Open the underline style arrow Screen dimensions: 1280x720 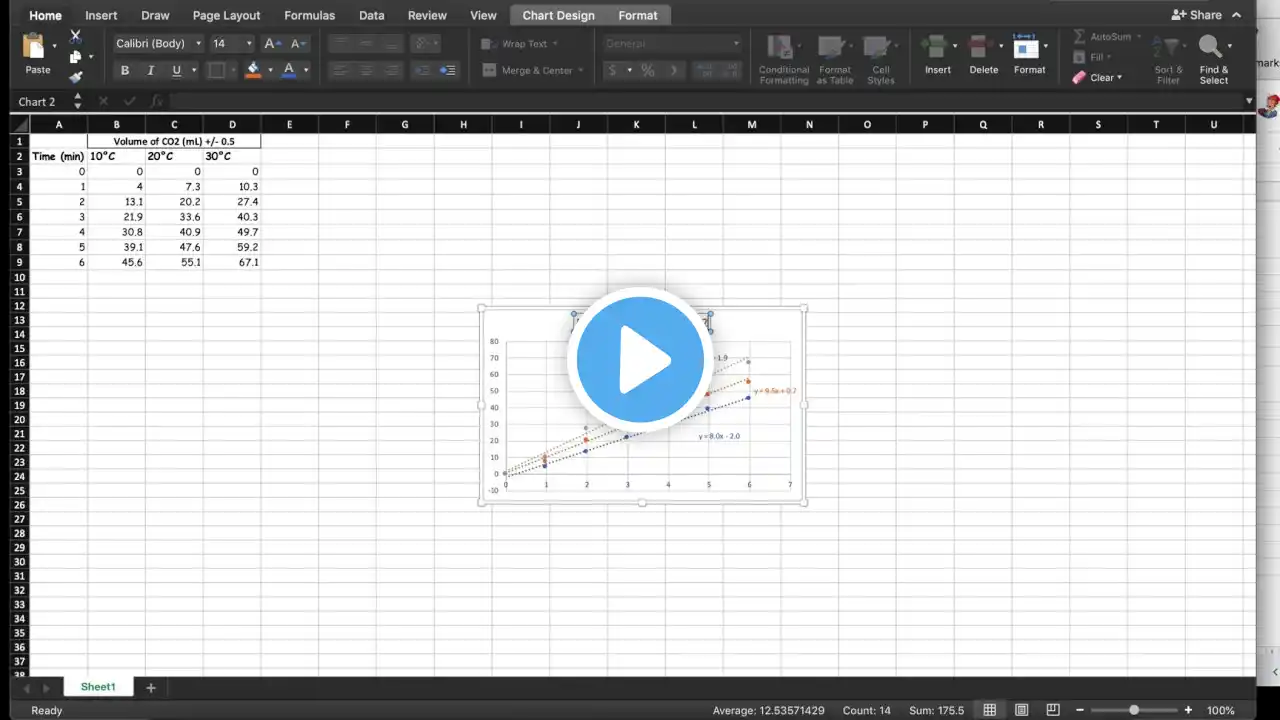tap(193, 70)
